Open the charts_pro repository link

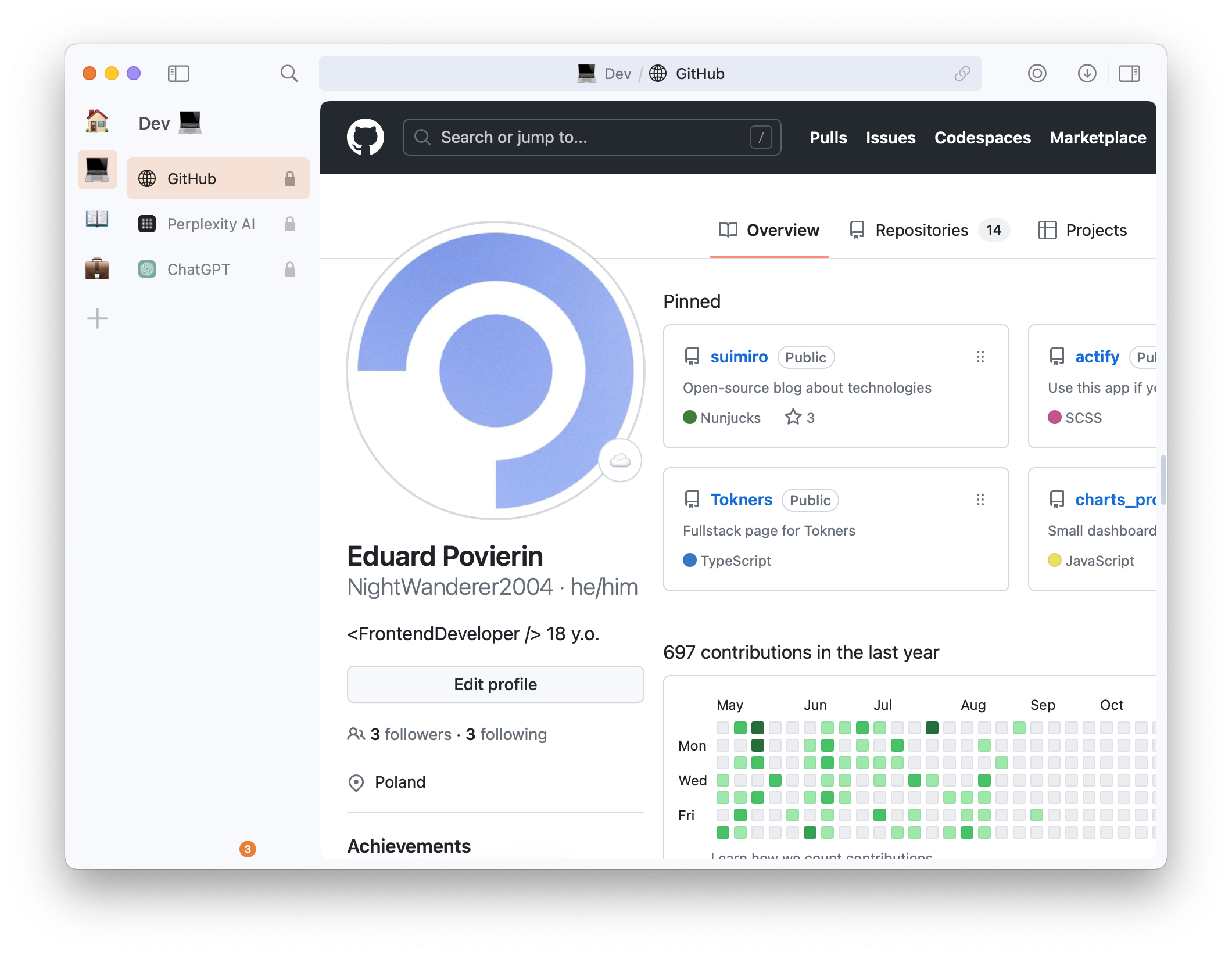click(1116, 500)
